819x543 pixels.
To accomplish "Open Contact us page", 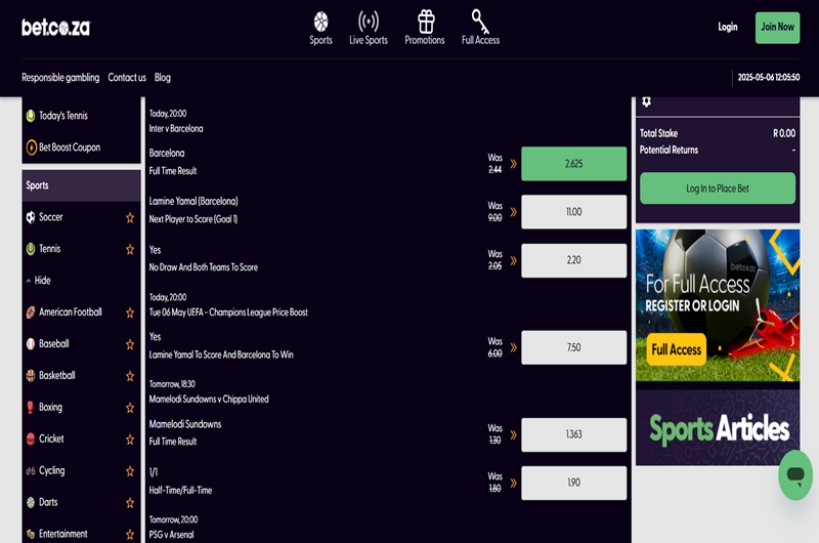I will click(x=127, y=77).
